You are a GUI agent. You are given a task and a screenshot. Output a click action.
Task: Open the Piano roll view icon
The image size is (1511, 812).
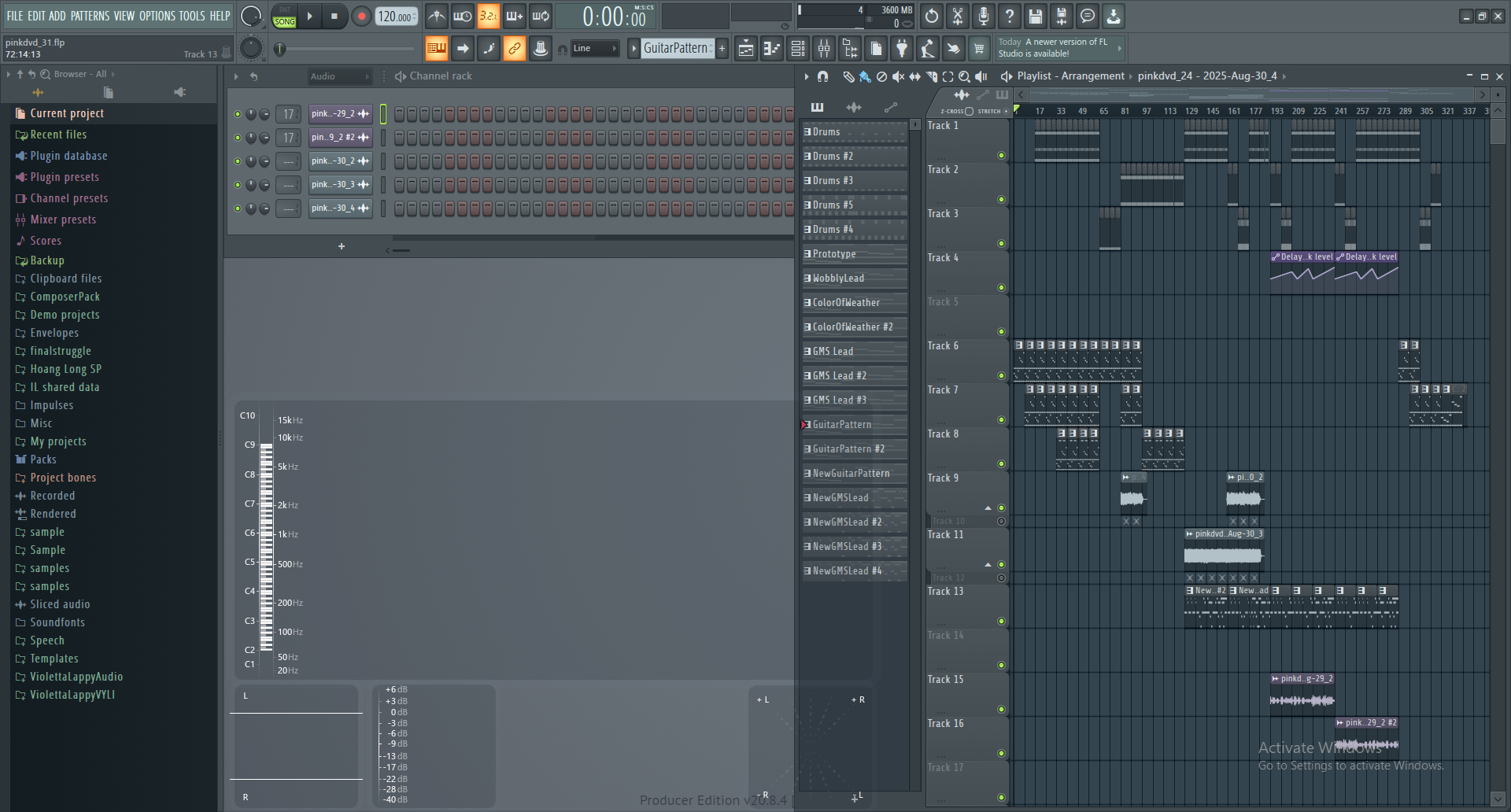tap(771, 49)
